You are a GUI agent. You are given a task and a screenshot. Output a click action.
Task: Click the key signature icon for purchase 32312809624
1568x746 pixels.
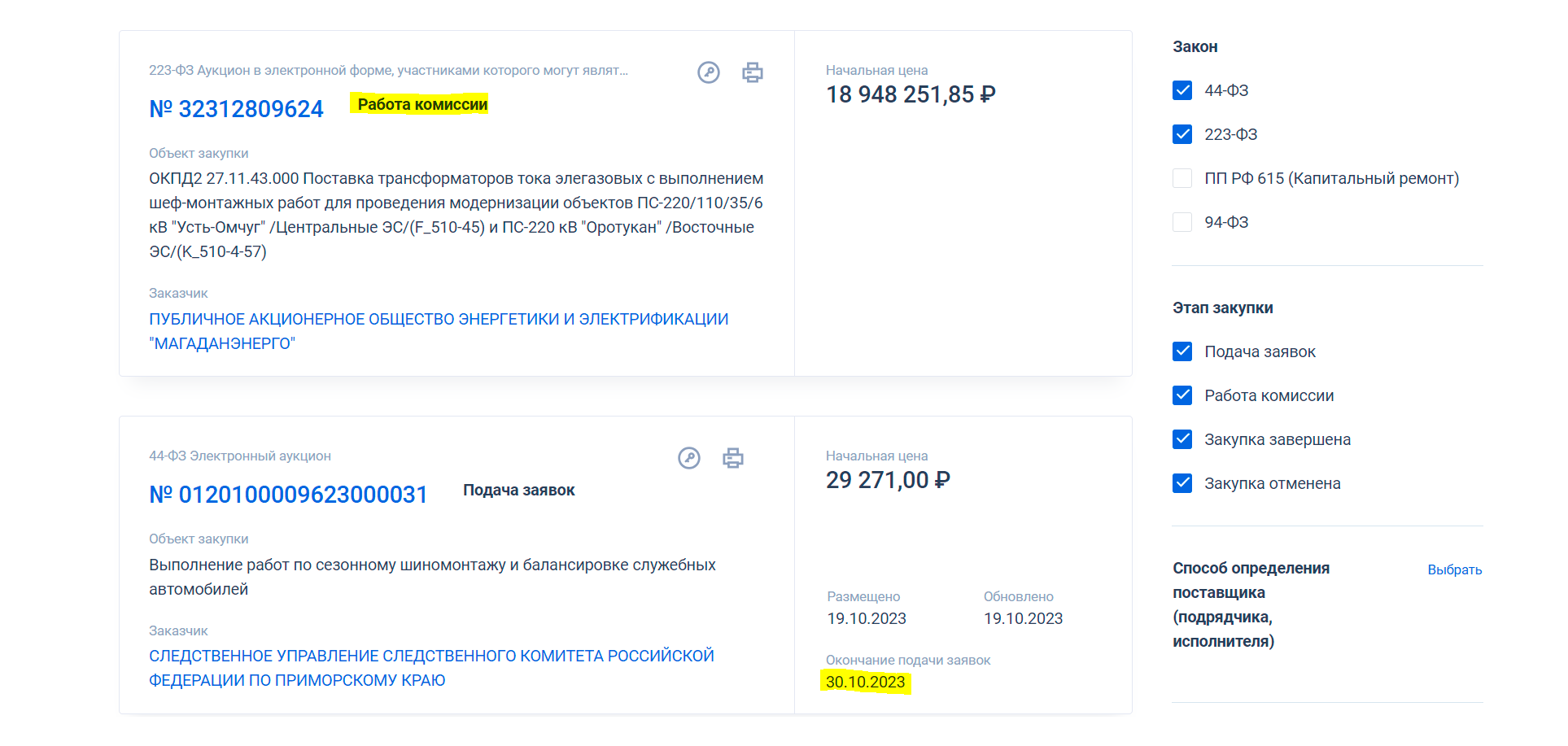click(x=708, y=72)
